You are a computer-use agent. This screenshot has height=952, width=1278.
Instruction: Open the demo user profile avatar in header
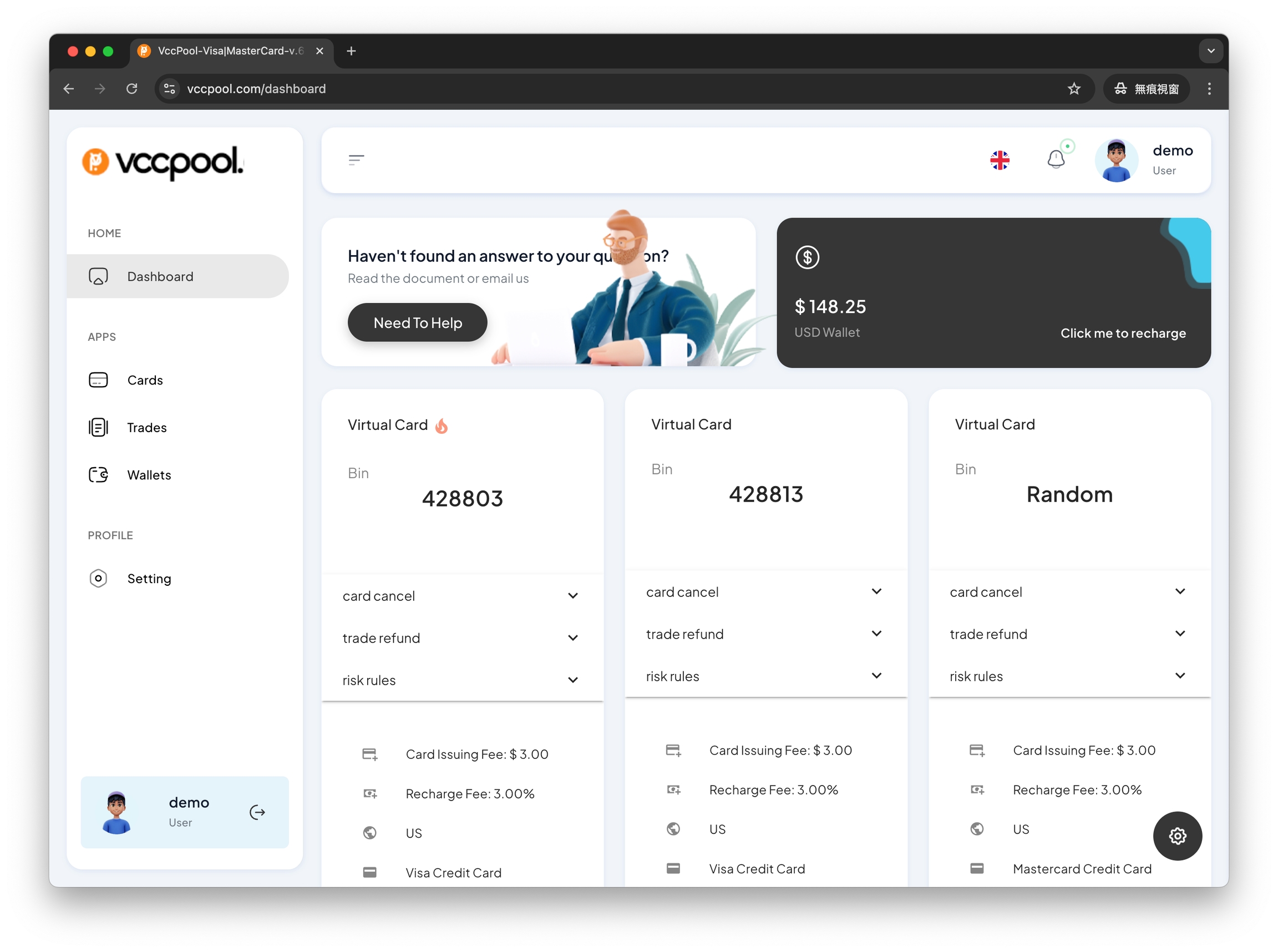1115,161
